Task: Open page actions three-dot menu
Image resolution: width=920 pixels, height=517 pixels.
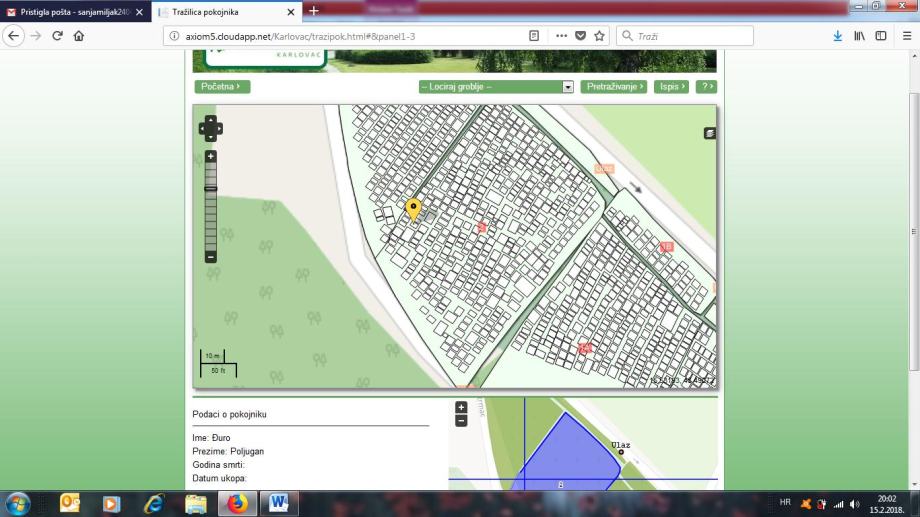Action: point(562,36)
